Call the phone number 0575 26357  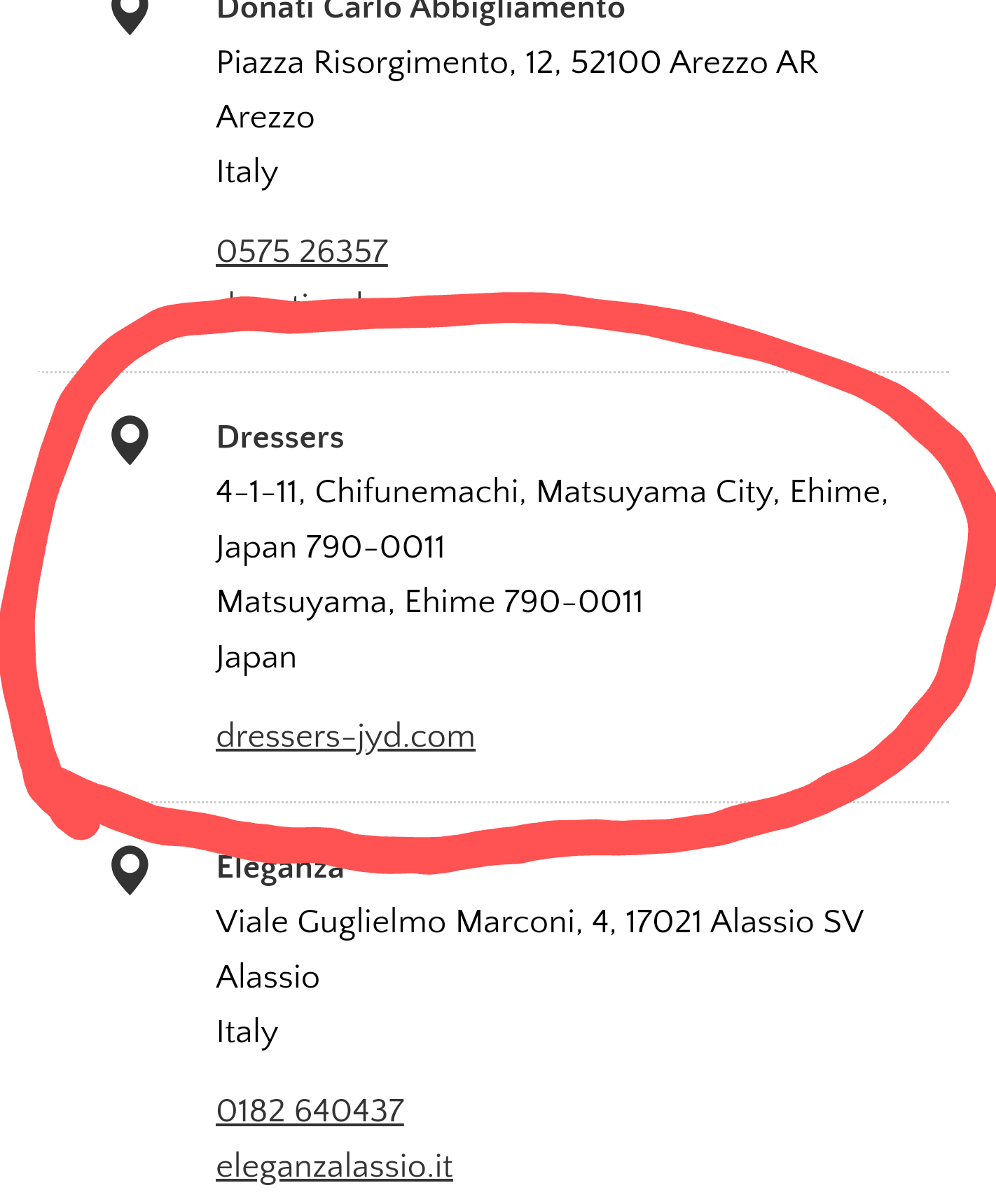302,251
